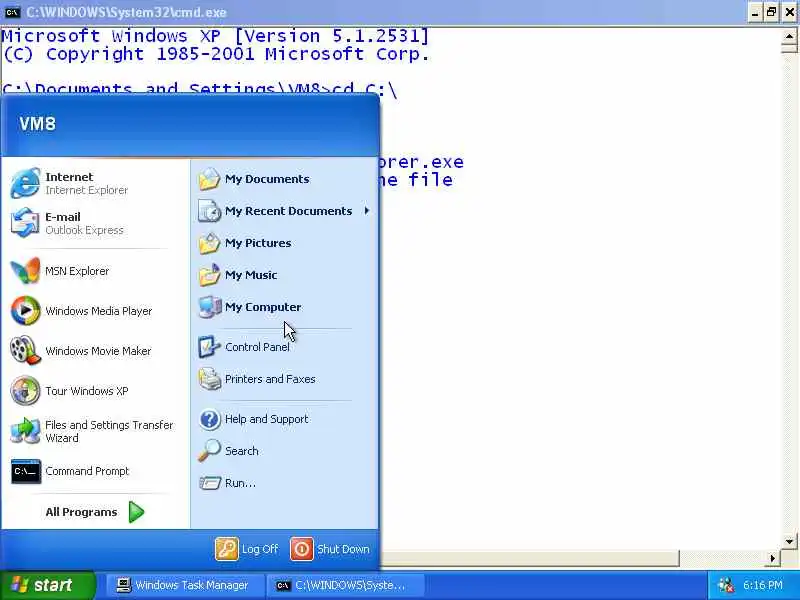Click the Control Panel icon

pyautogui.click(x=209, y=347)
